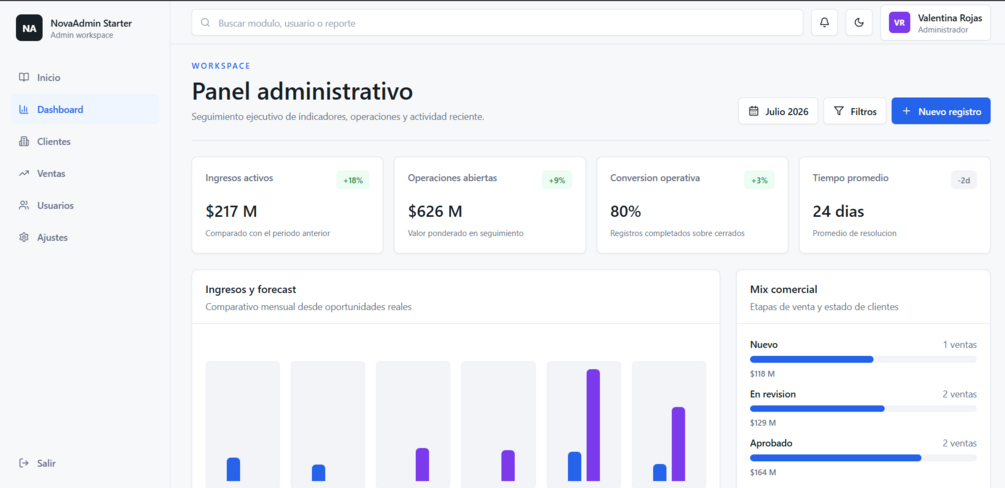The height and width of the screenshot is (488, 1005).
Task: Click the $129 M amount
Action: coord(763,423)
